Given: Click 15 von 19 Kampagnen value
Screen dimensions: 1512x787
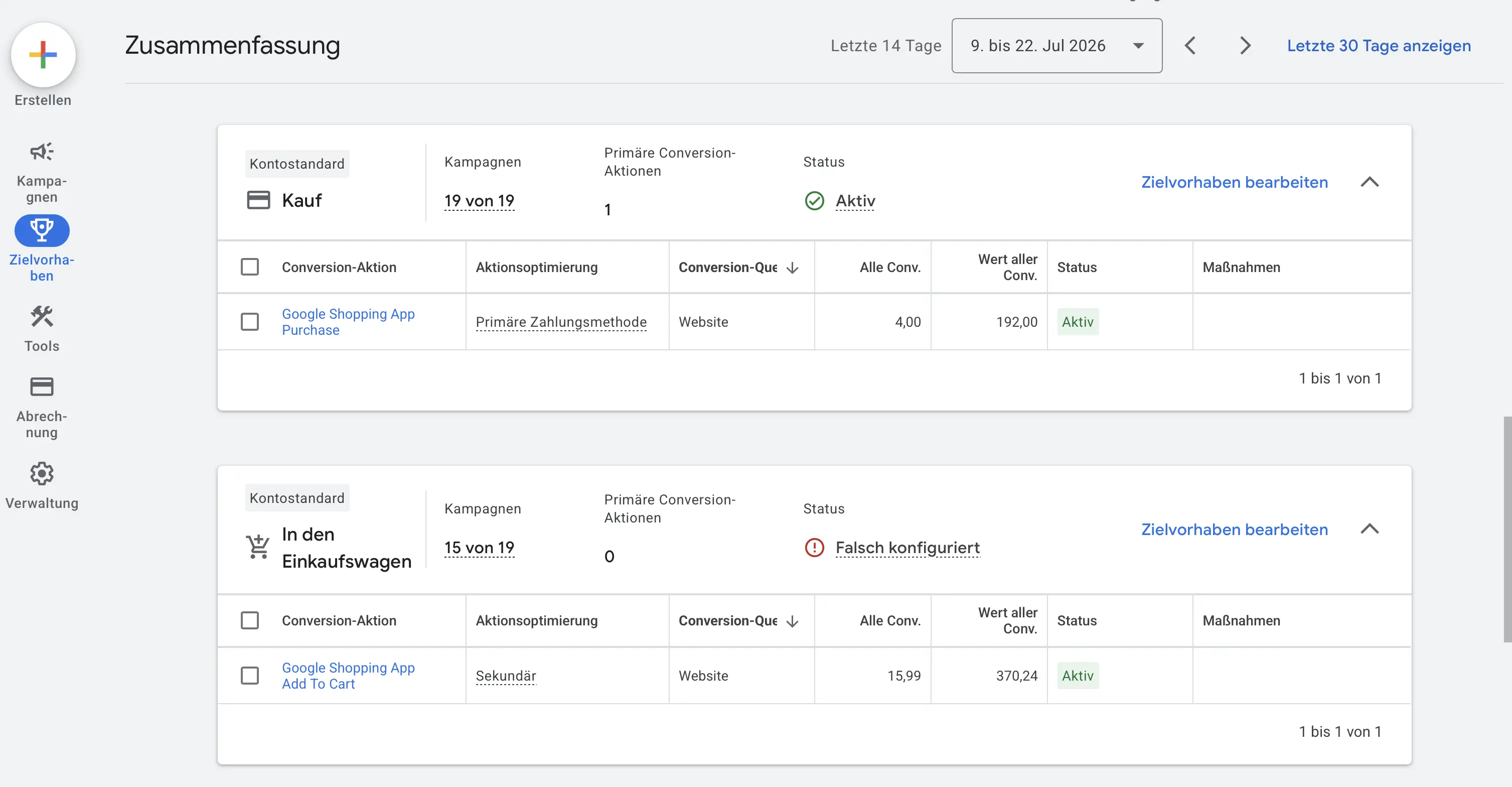Looking at the screenshot, I should [479, 548].
